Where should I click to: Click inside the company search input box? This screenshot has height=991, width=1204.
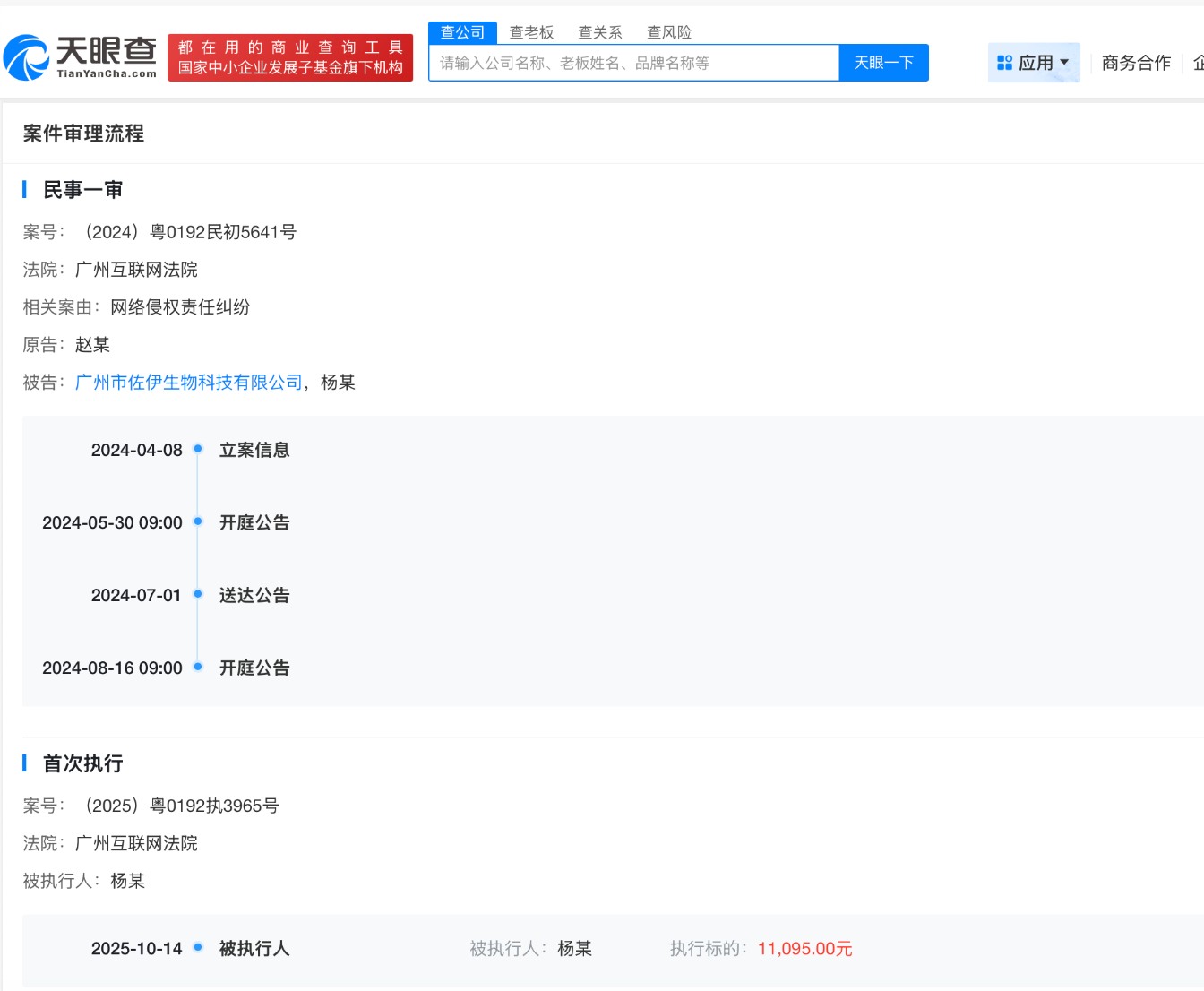(x=627, y=62)
